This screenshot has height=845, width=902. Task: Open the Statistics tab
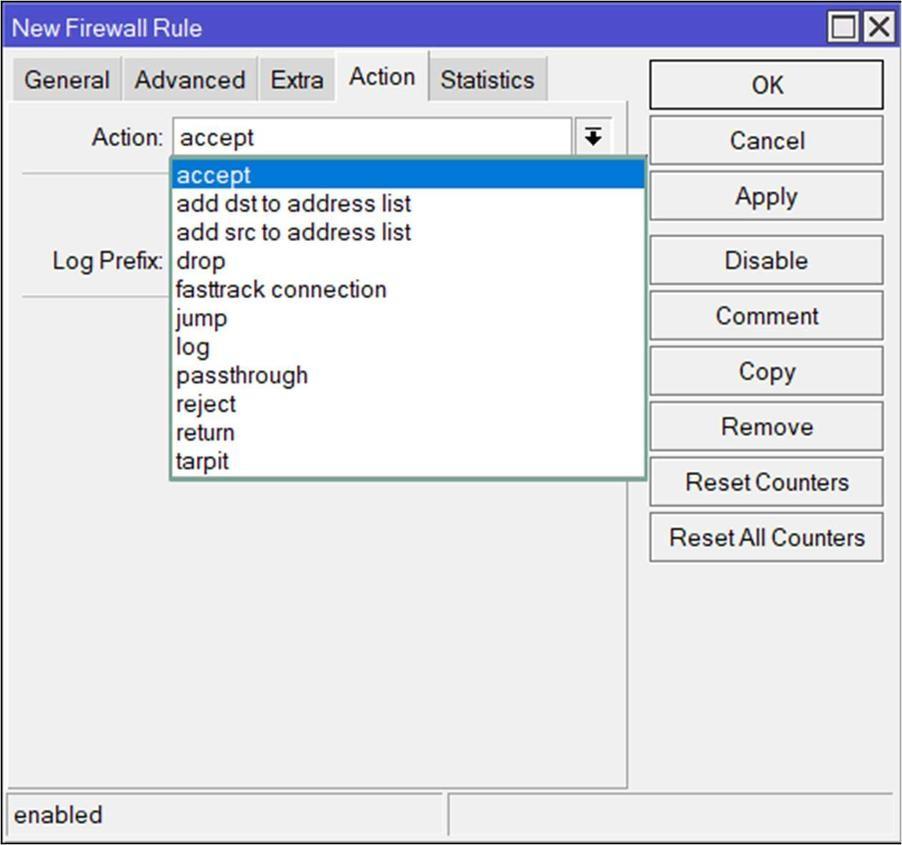[487, 80]
